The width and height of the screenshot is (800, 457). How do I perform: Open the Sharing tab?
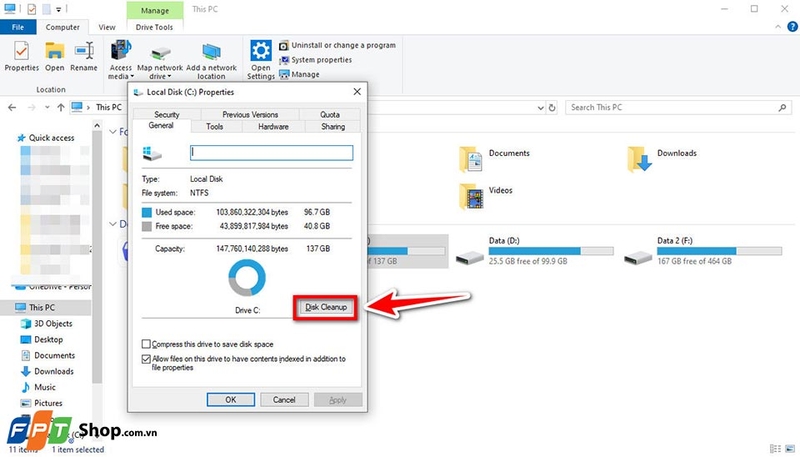[x=333, y=126]
